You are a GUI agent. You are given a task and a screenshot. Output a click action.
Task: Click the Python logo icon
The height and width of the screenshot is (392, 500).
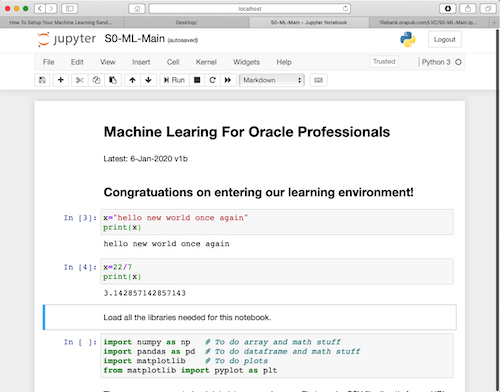coord(408,39)
